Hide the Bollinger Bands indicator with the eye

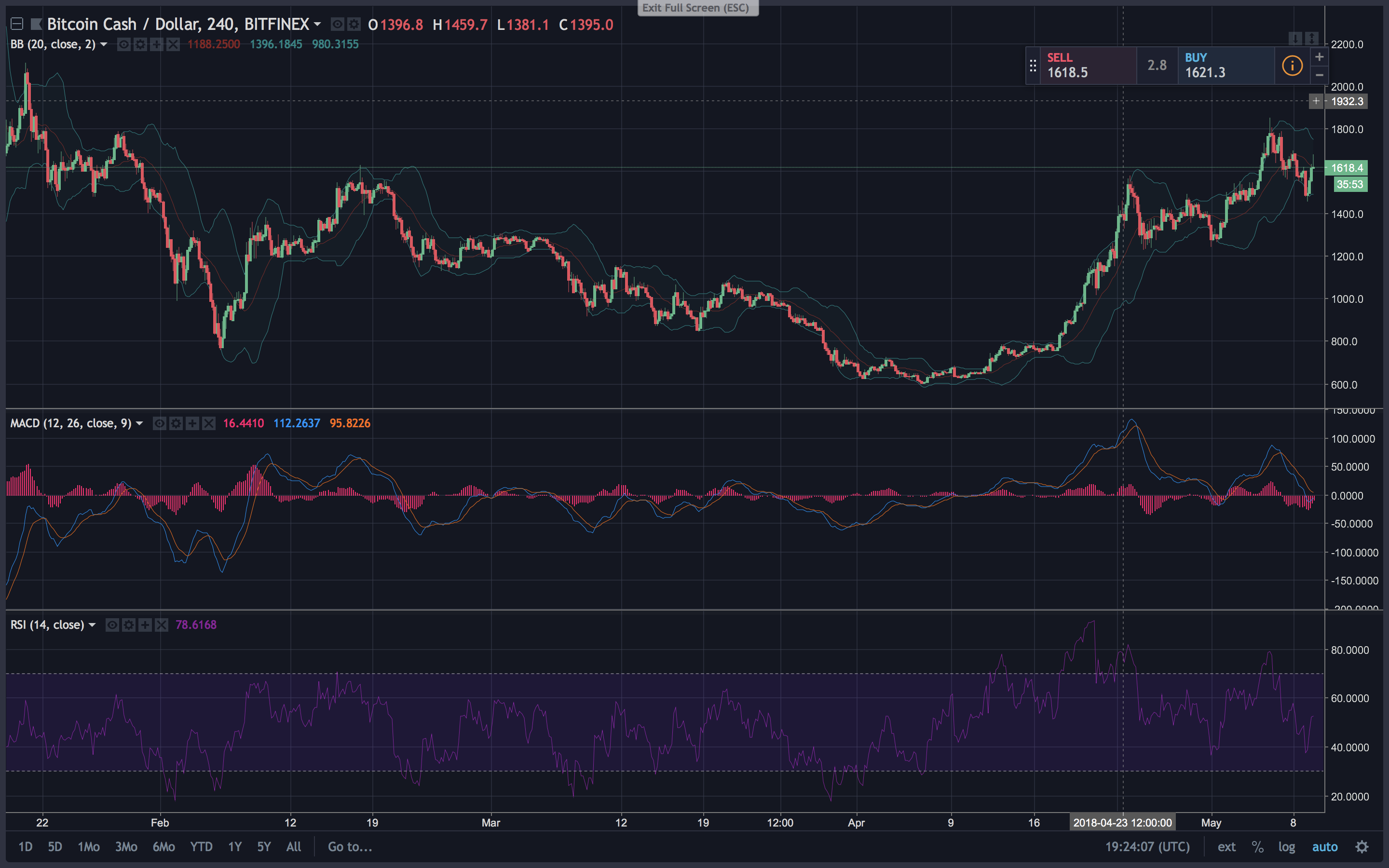123,44
